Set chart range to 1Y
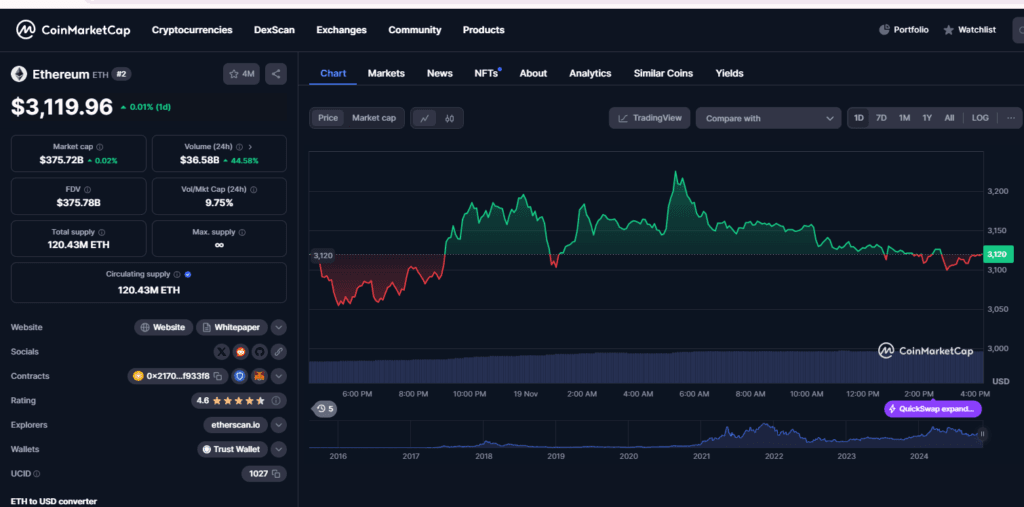Screen dimensions: 1024x507 (x=927, y=118)
